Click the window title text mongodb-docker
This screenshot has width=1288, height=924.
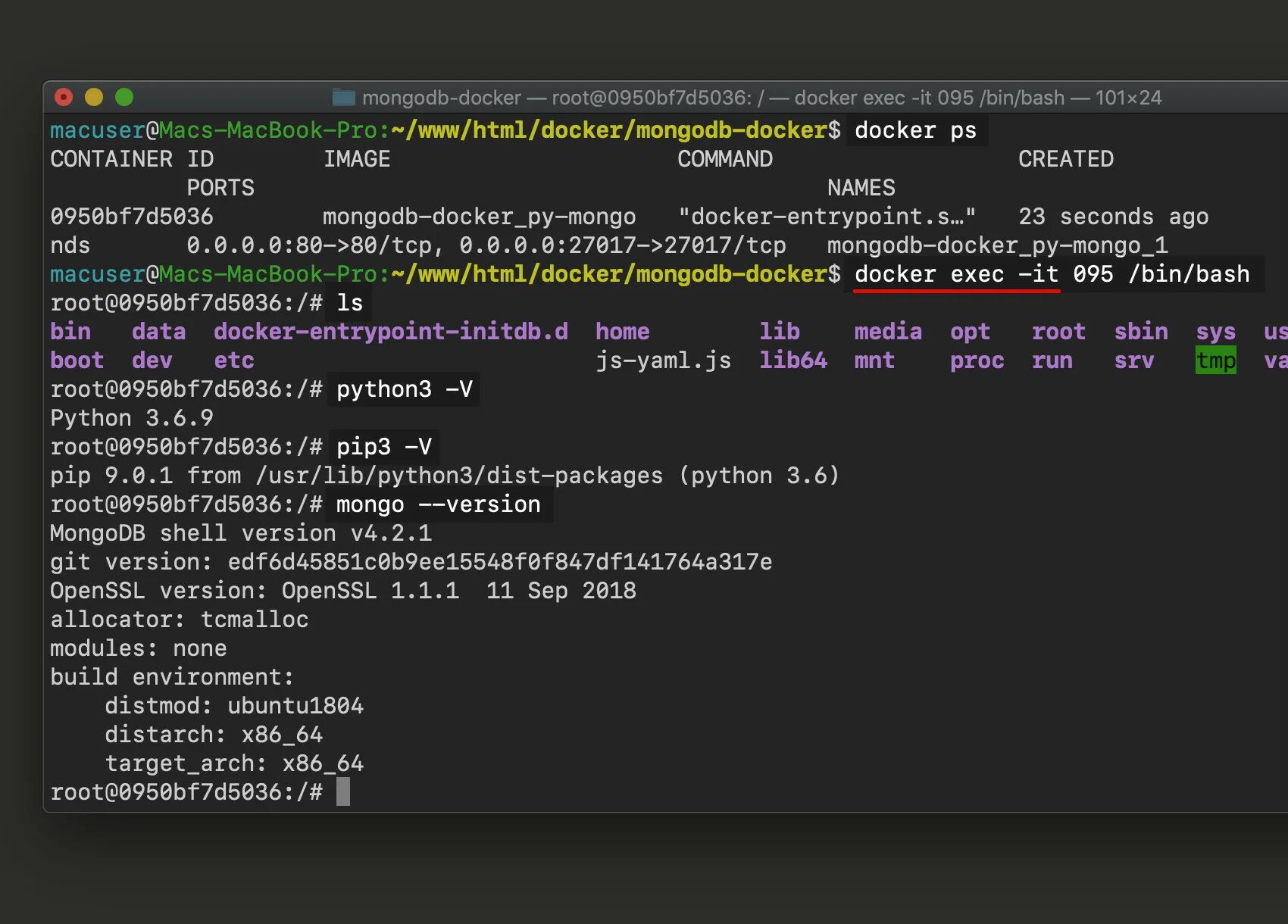point(442,98)
